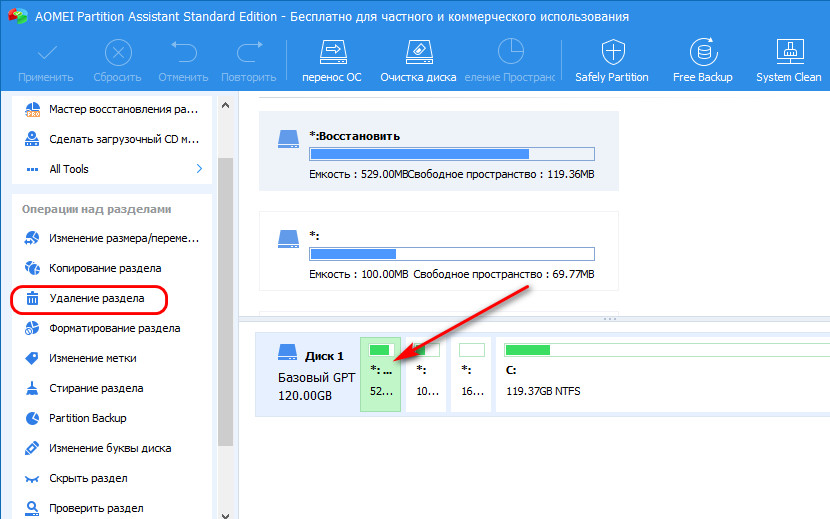This screenshot has width=830, height=519.
Task: Launch Мастер восстановления раздела wizard
Action: (x=112, y=109)
